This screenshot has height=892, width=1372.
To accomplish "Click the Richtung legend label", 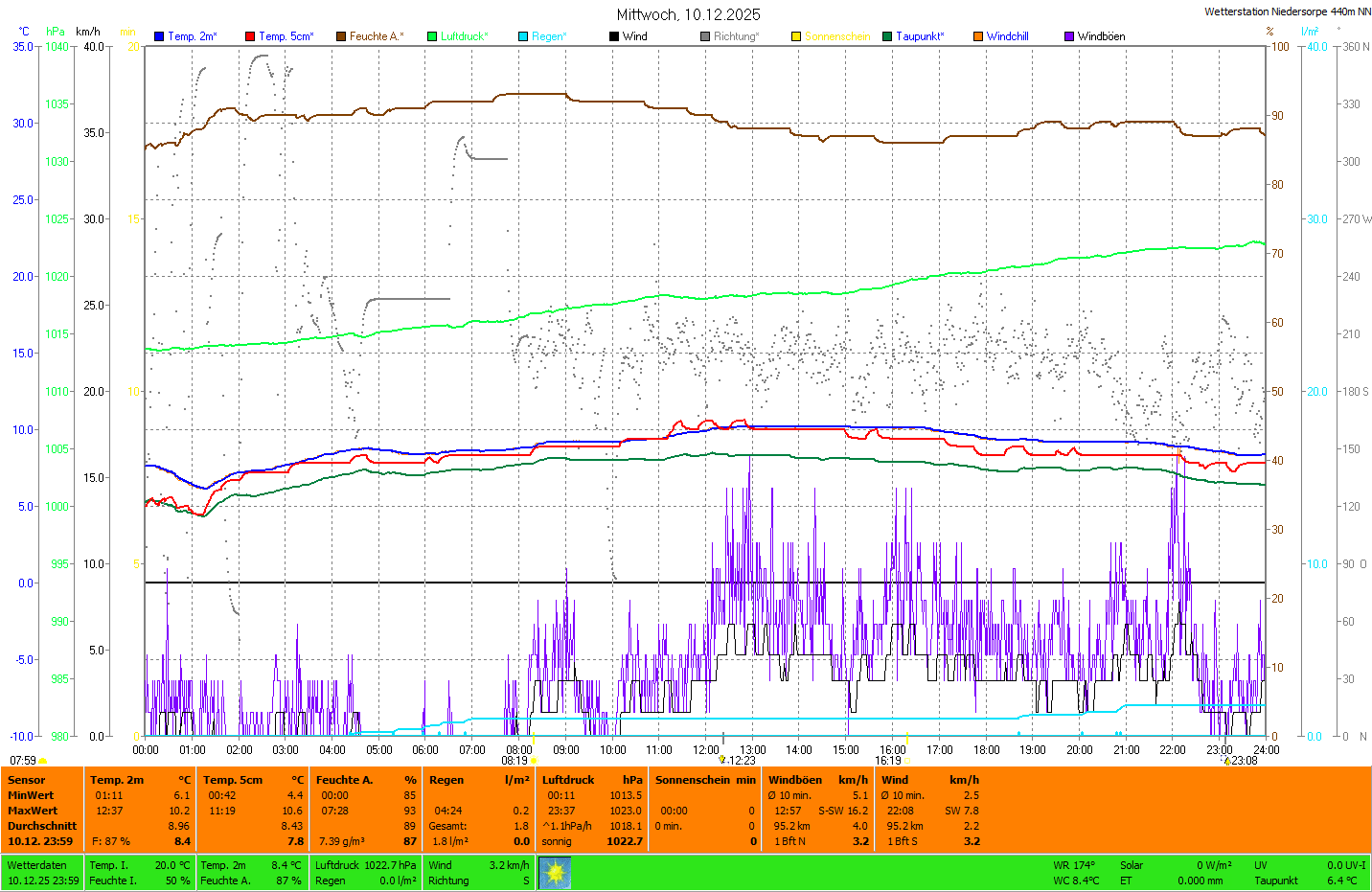I will pyautogui.click(x=735, y=36).
